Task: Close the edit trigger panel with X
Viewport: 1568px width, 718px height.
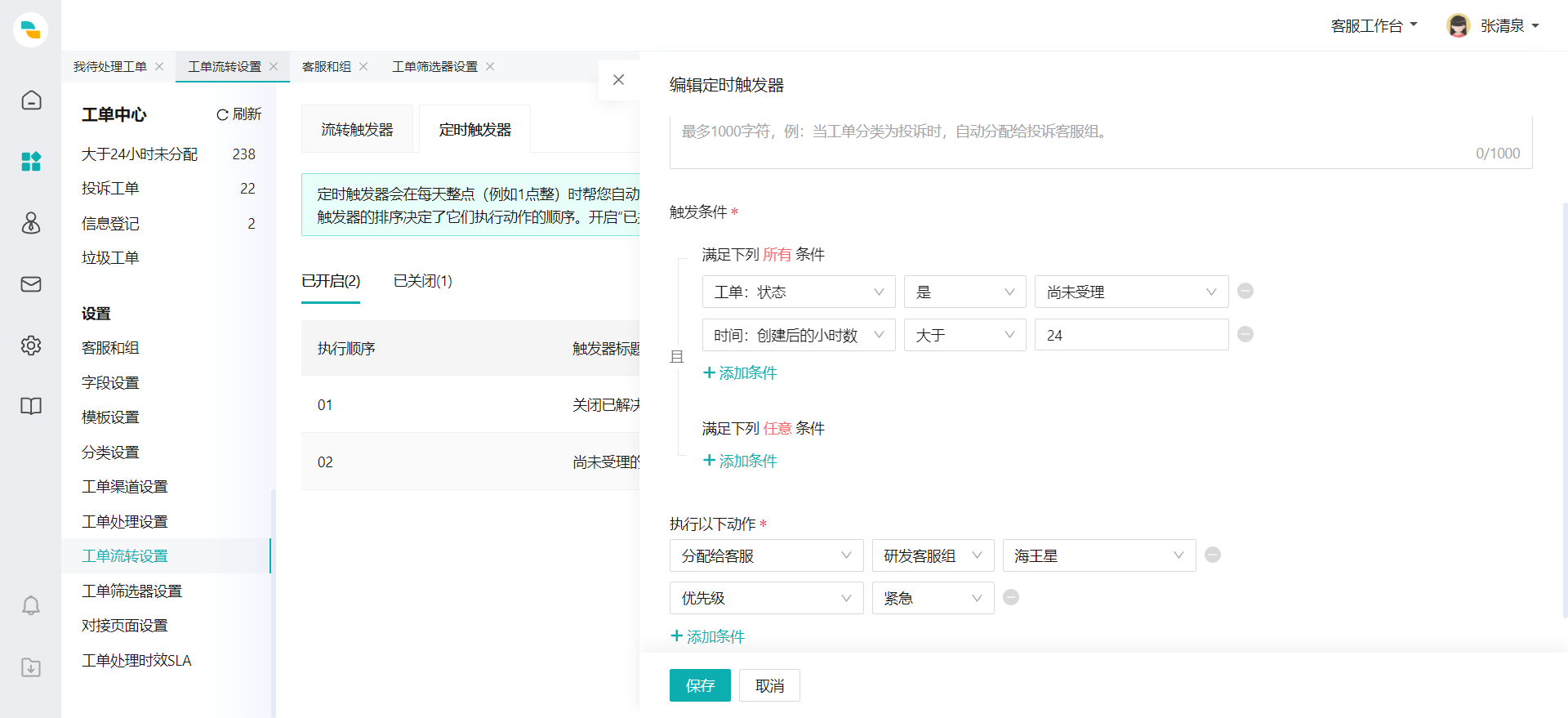Action: coord(618,79)
